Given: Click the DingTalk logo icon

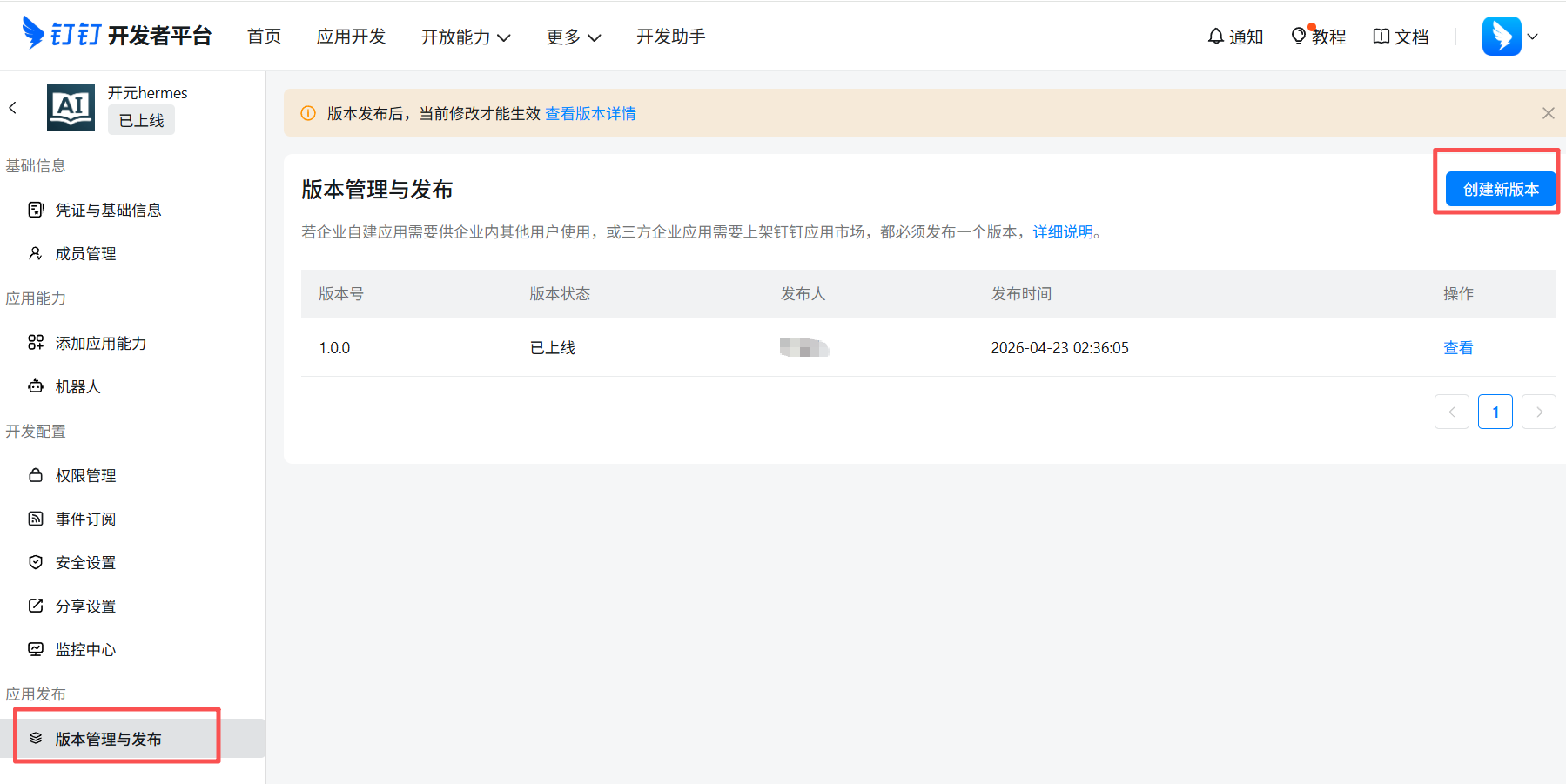Looking at the screenshot, I should 33,33.
